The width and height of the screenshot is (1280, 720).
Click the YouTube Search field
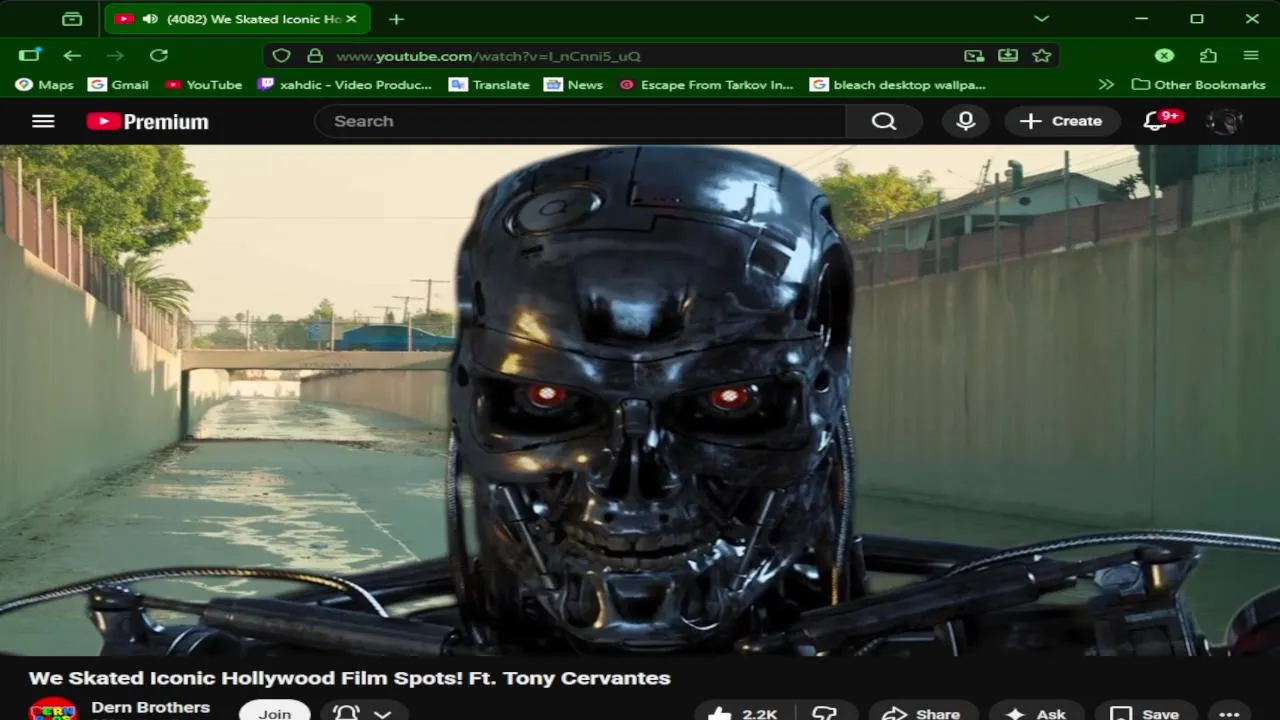pyautogui.click(x=580, y=121)
